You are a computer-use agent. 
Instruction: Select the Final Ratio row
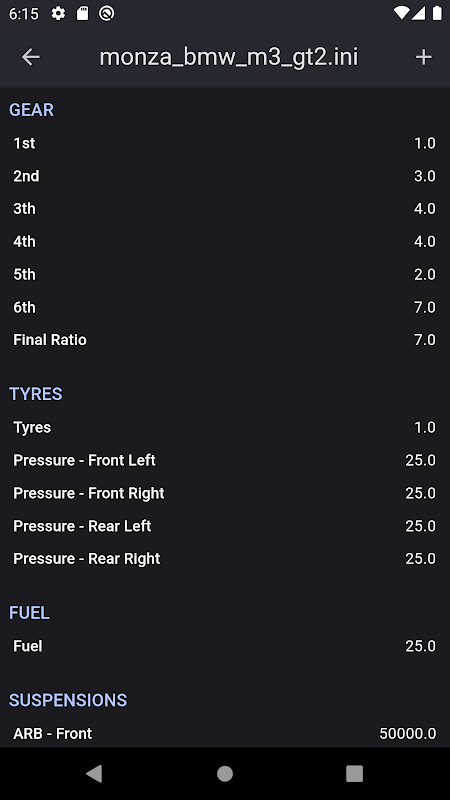225,340
